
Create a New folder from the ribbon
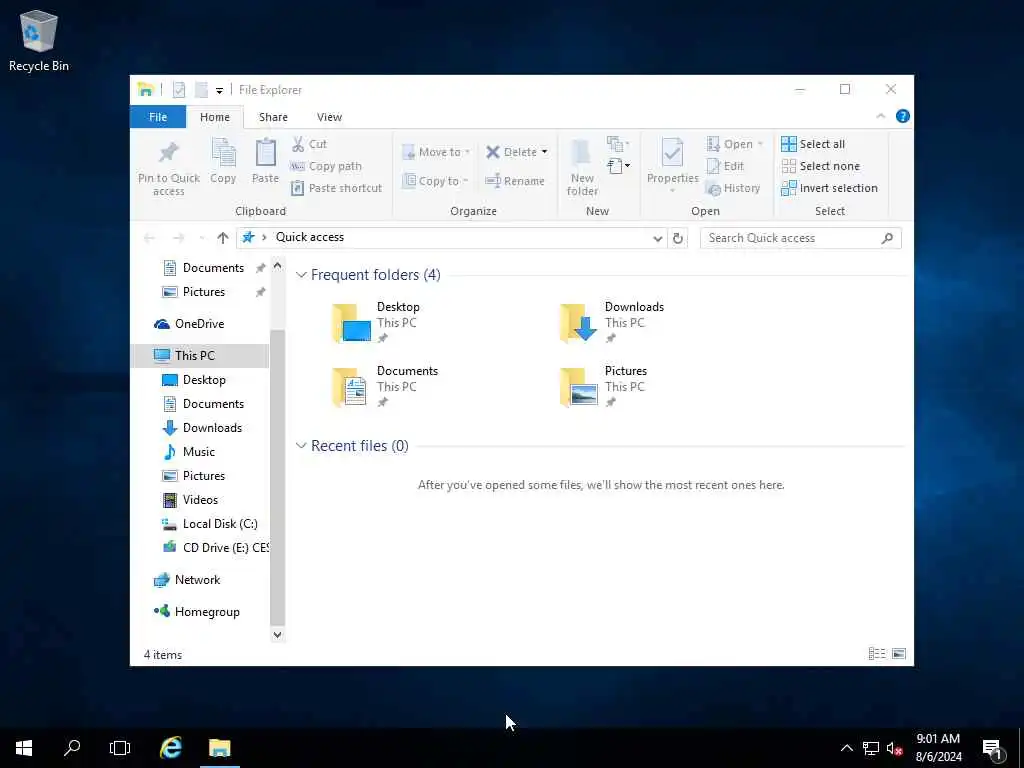coord(582,168)
